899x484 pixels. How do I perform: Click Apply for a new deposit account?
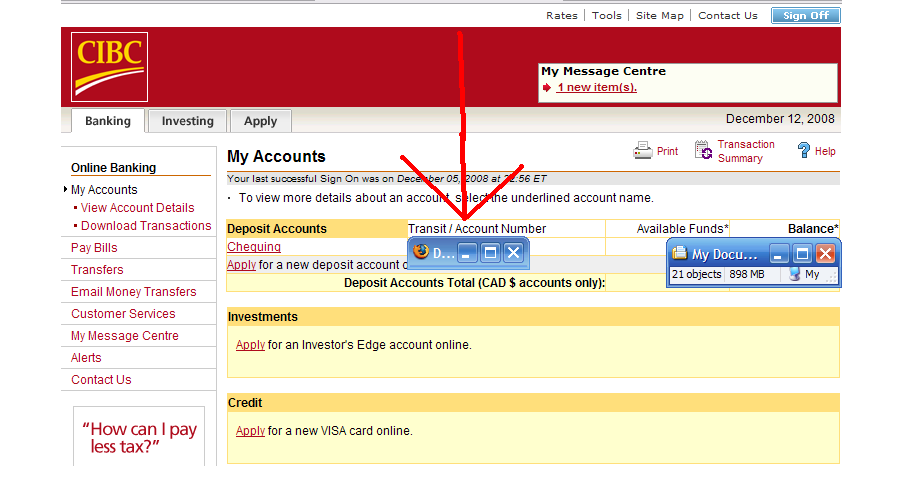click(x=241, y=265)
